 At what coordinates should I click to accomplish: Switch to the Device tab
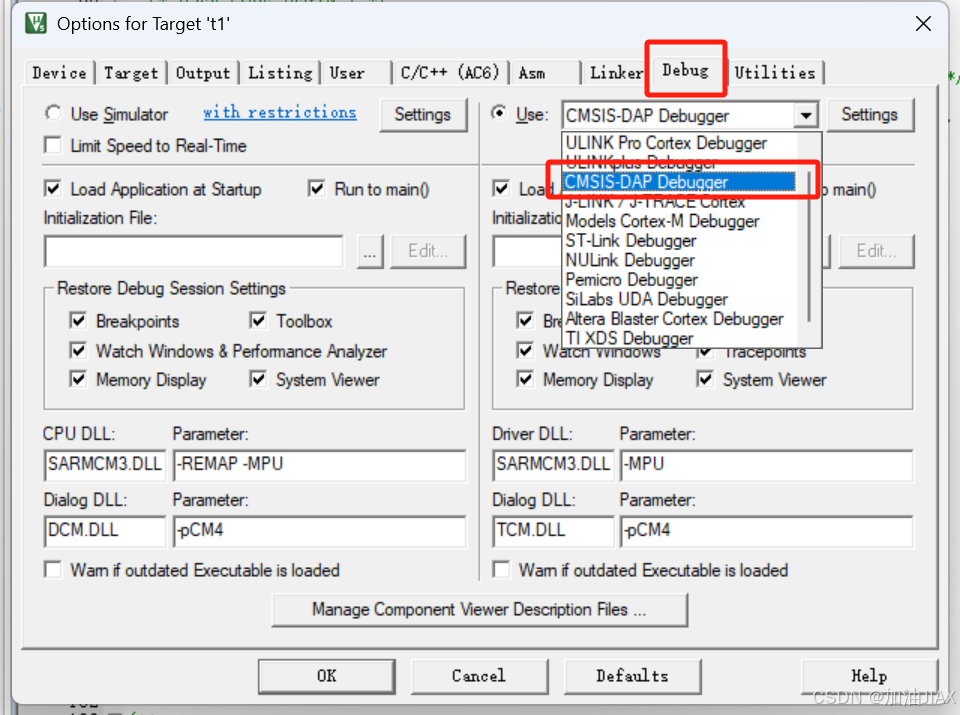59,73
